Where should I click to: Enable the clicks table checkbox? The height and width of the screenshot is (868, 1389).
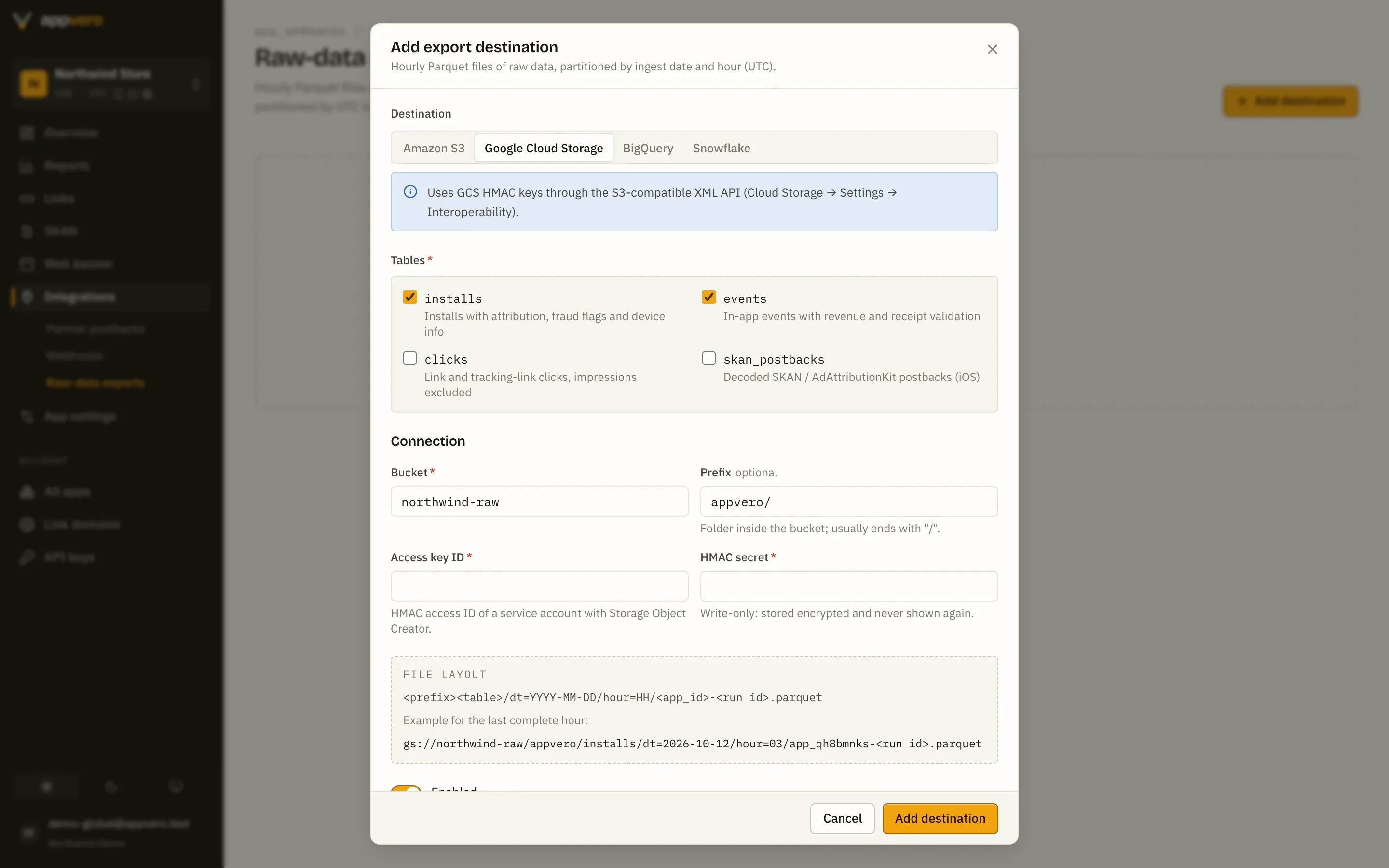[x=410, y=358]
